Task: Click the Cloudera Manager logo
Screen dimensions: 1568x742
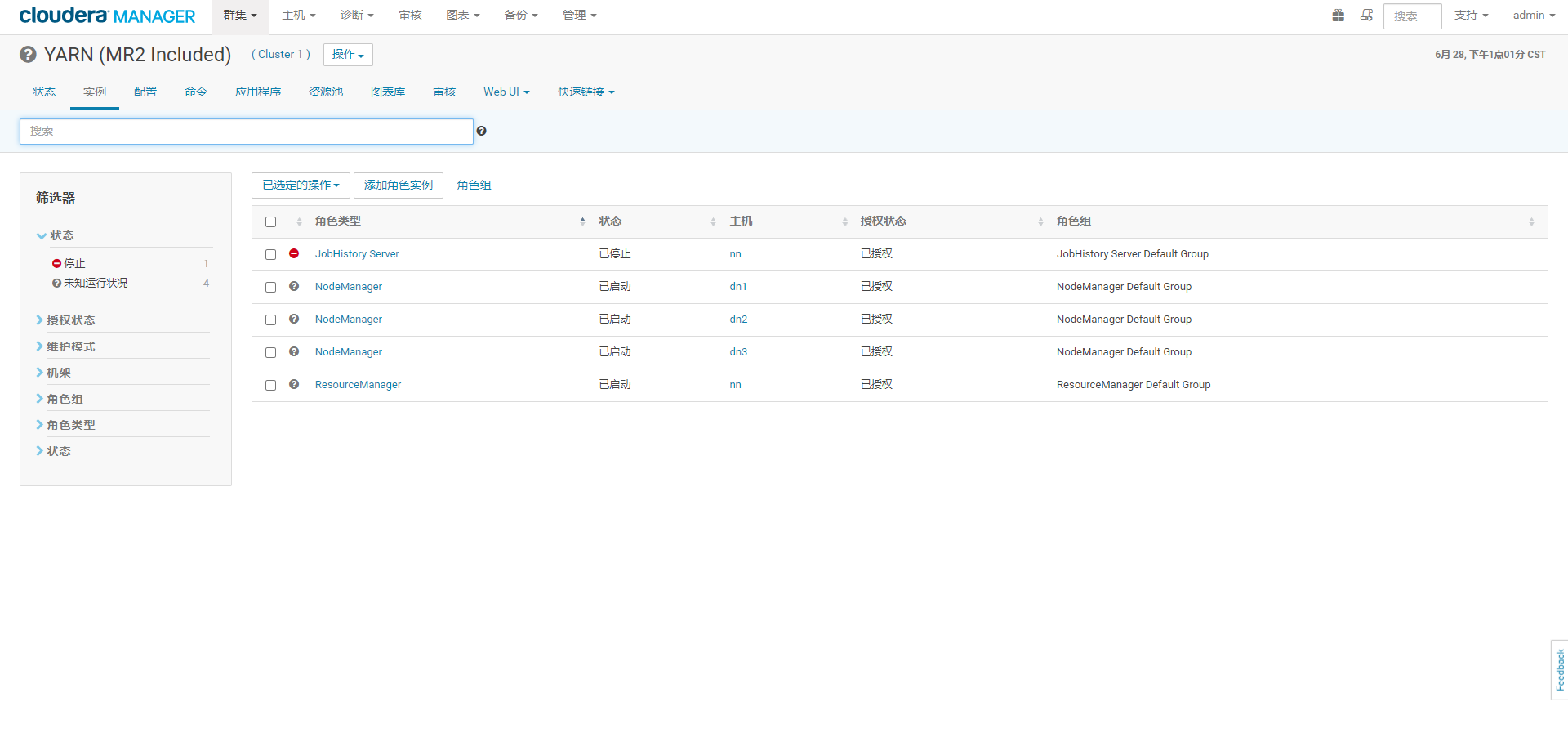Action: (107, 16)
